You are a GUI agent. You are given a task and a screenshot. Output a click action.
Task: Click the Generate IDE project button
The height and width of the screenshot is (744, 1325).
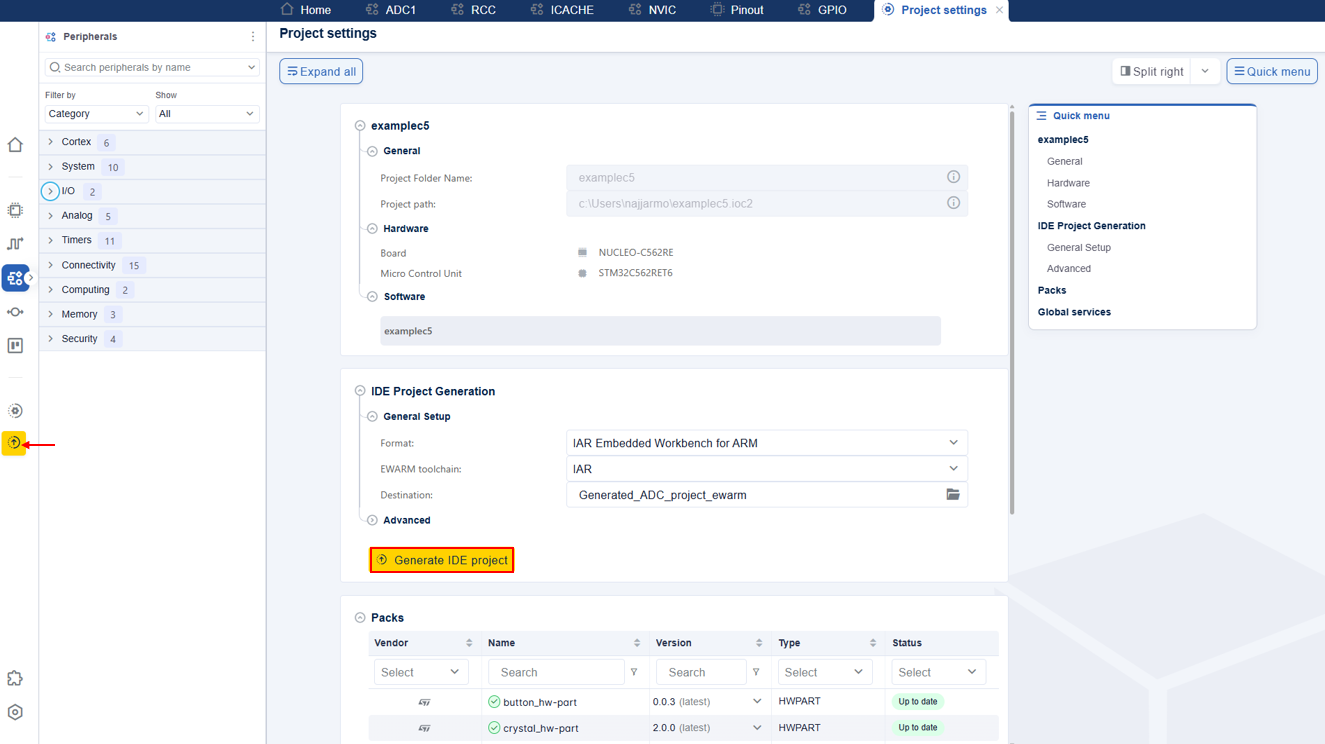(x=442, y=560)
